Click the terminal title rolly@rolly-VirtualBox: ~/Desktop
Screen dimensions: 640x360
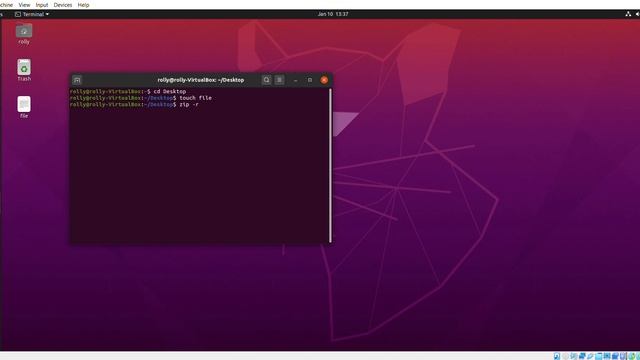201,80
